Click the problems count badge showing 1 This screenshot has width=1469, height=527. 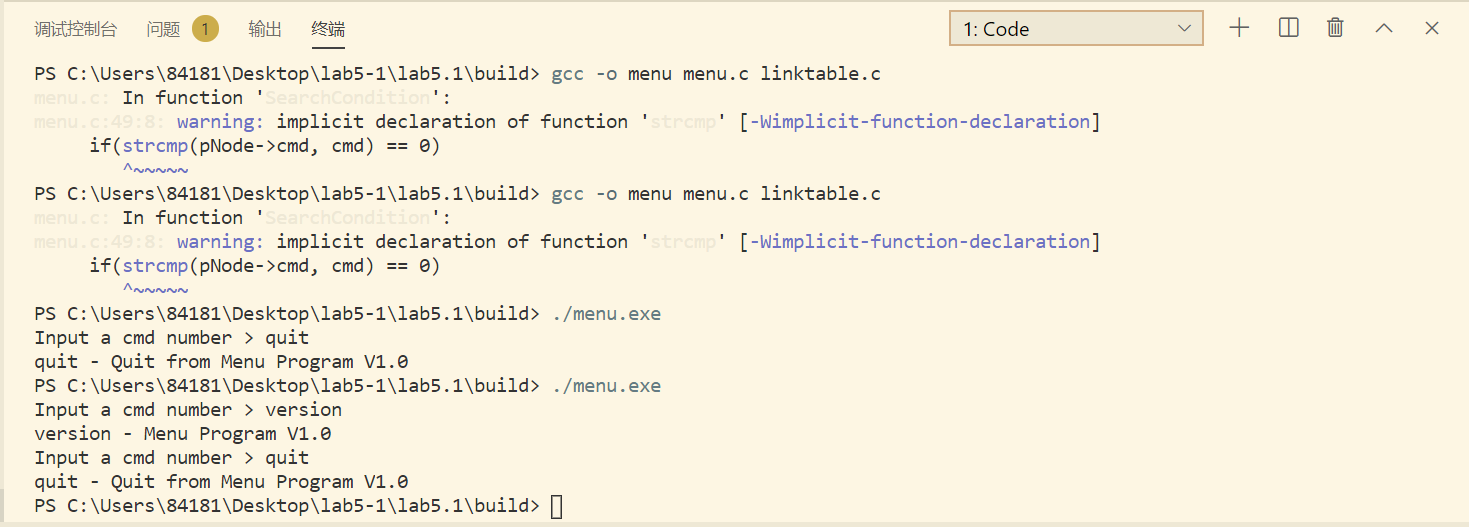point(205,29)
